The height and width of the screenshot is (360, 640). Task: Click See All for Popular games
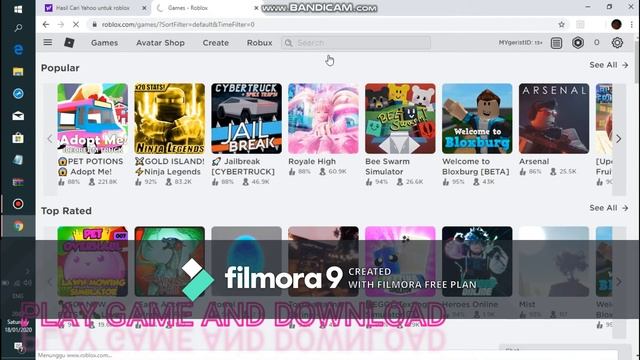click(x=609, y=65)
